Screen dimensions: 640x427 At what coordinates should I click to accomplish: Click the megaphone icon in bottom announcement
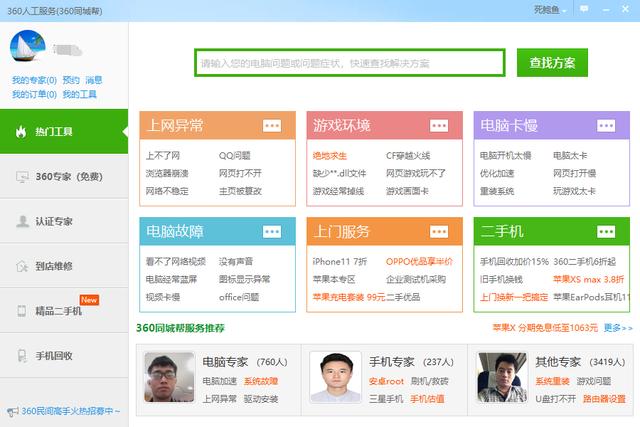coord(12,411)
